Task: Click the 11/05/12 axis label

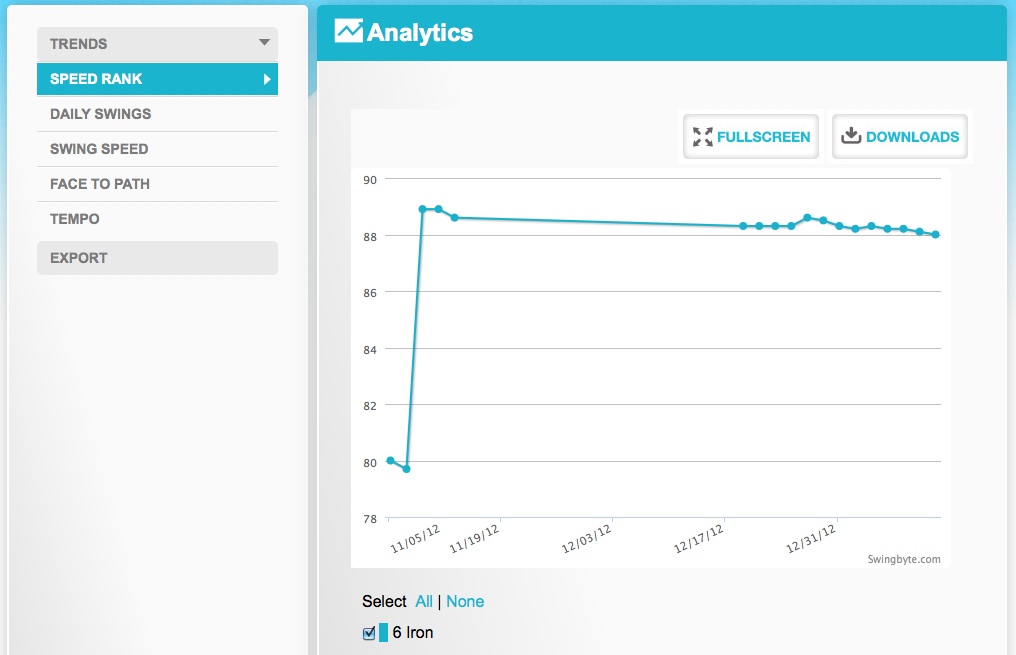Action: [415, 539]
